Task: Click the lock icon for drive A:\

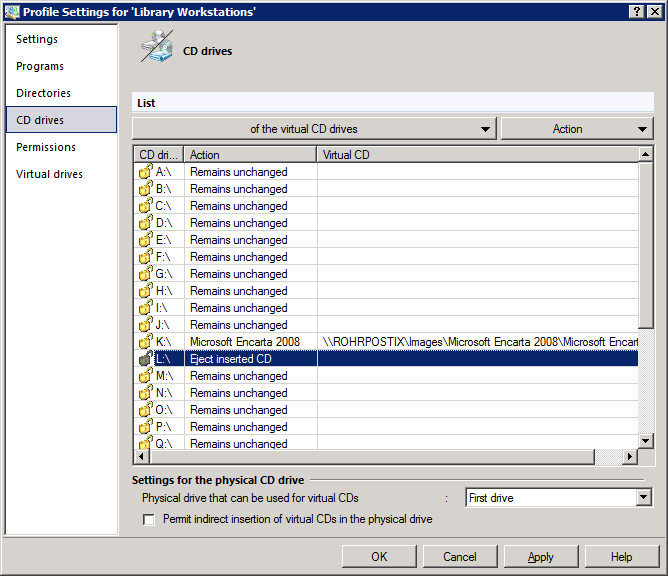Action: point(145,171)
